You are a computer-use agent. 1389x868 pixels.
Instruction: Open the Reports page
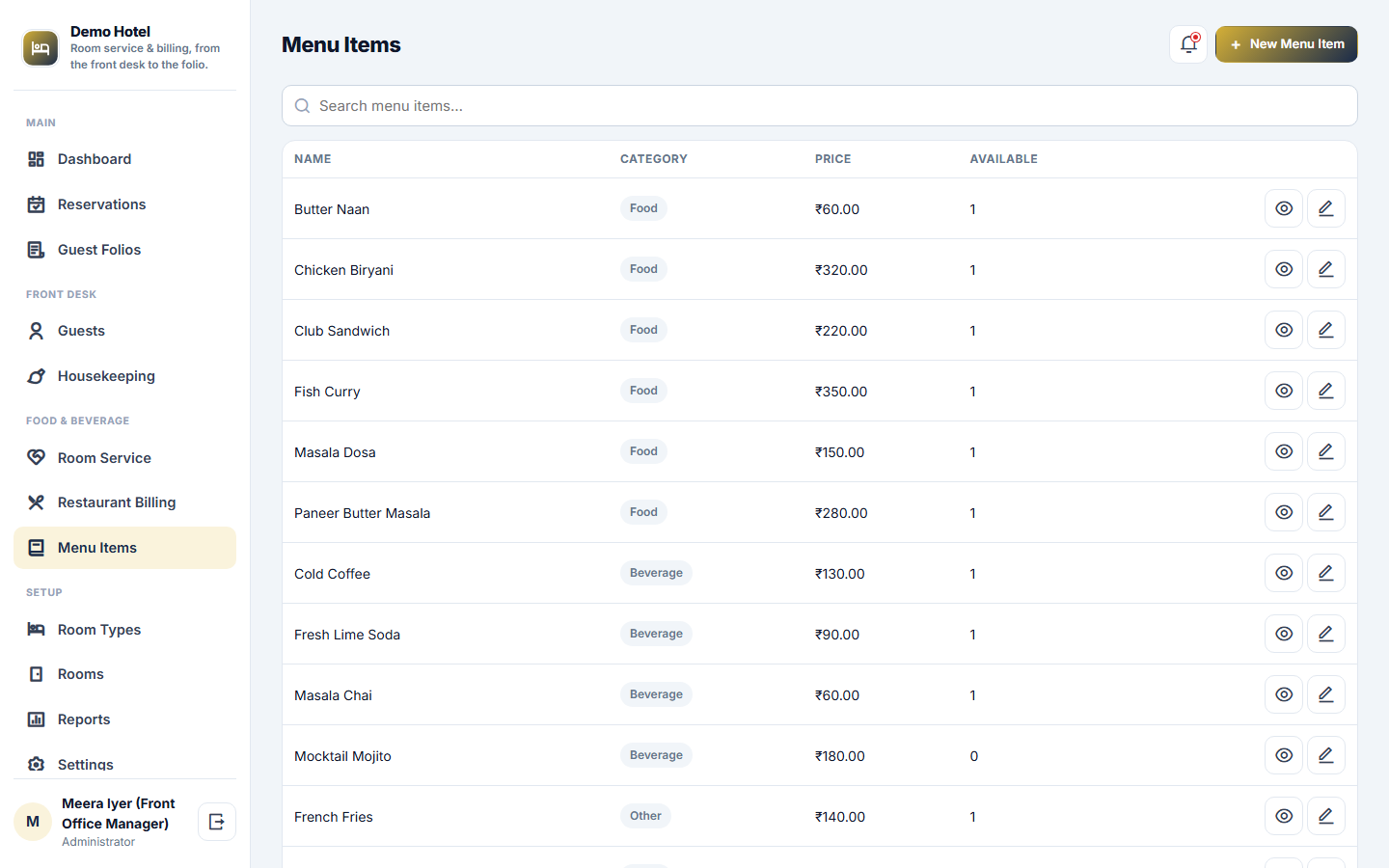pyautogui.click(x=124, y=719)
